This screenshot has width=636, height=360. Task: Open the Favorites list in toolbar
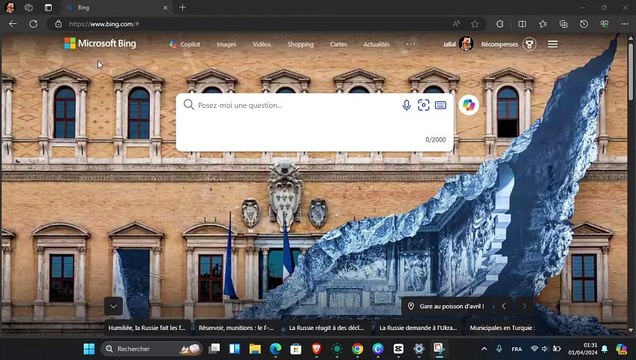543,24
